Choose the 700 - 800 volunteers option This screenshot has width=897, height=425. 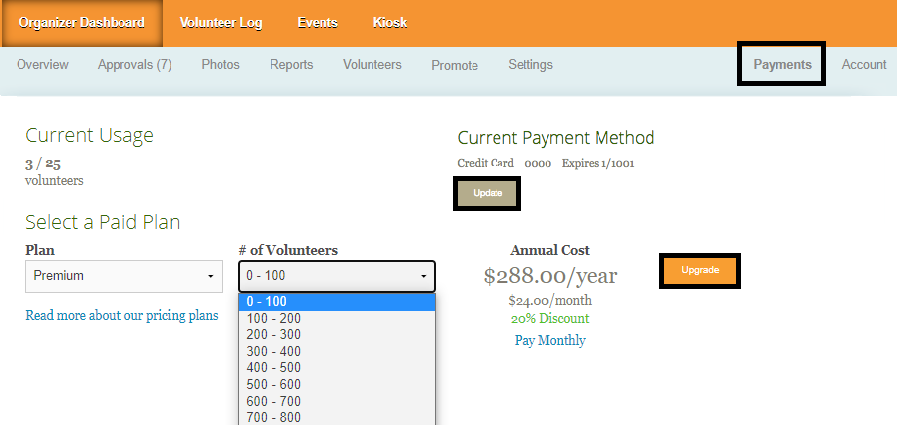(337, 417)
